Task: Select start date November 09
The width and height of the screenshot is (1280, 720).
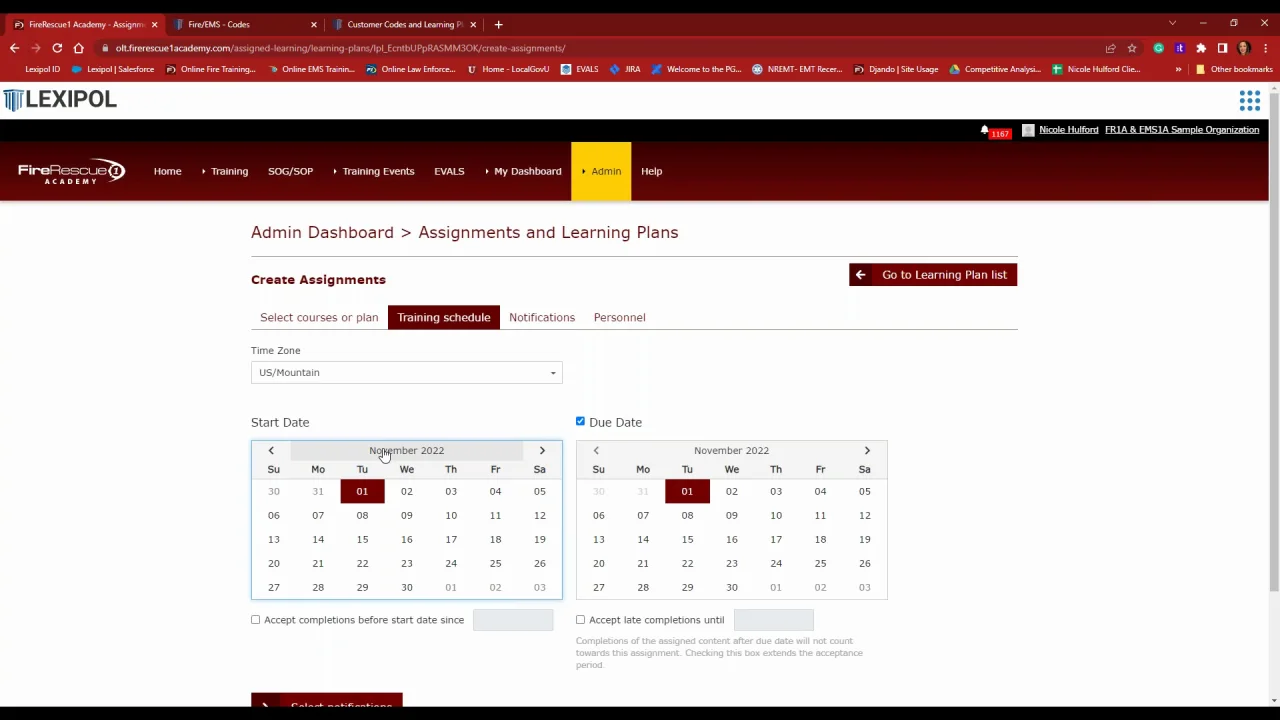Action: [406, 515]
